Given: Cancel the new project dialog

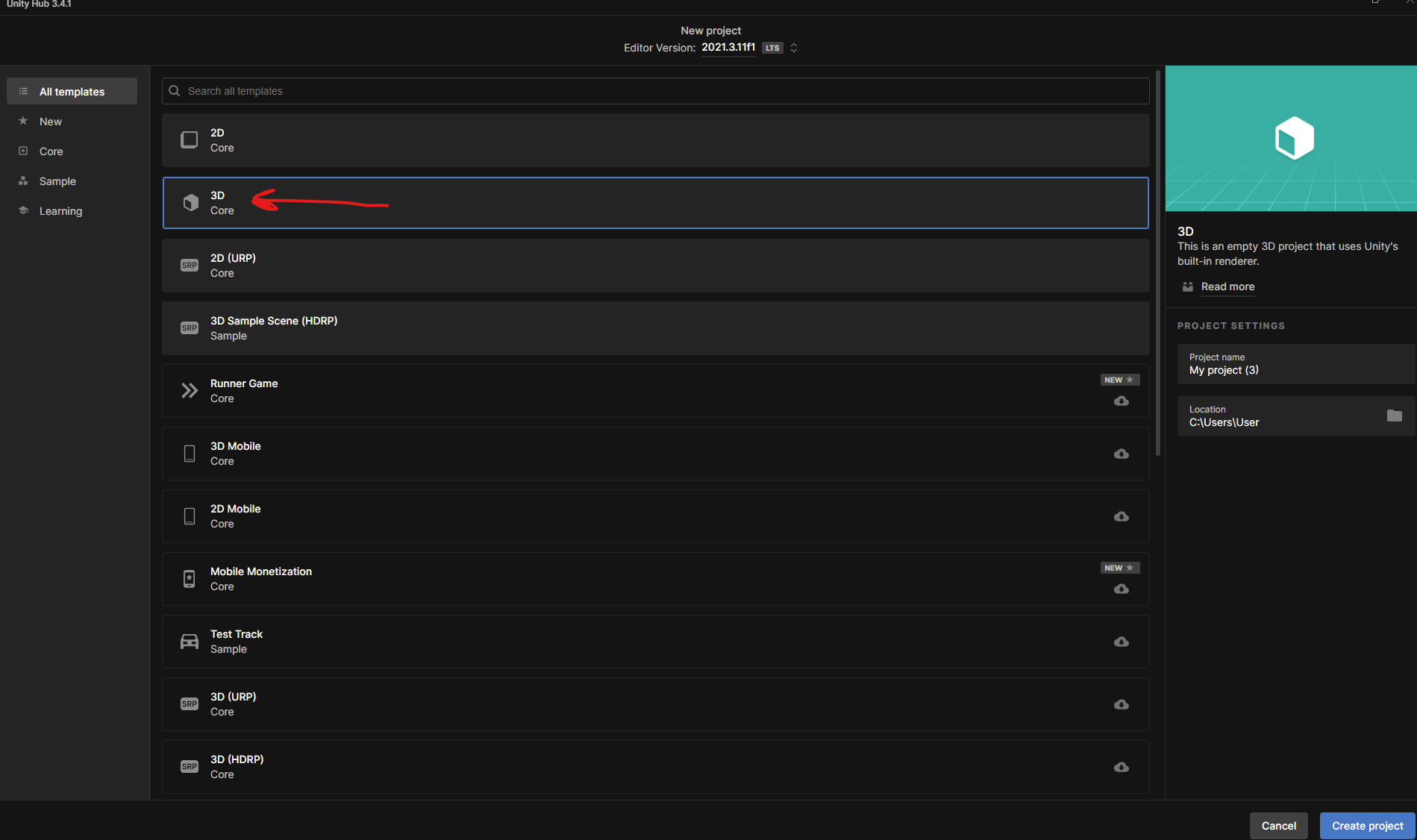Looking at the screenshot, I should click(x=1278, y=826).
